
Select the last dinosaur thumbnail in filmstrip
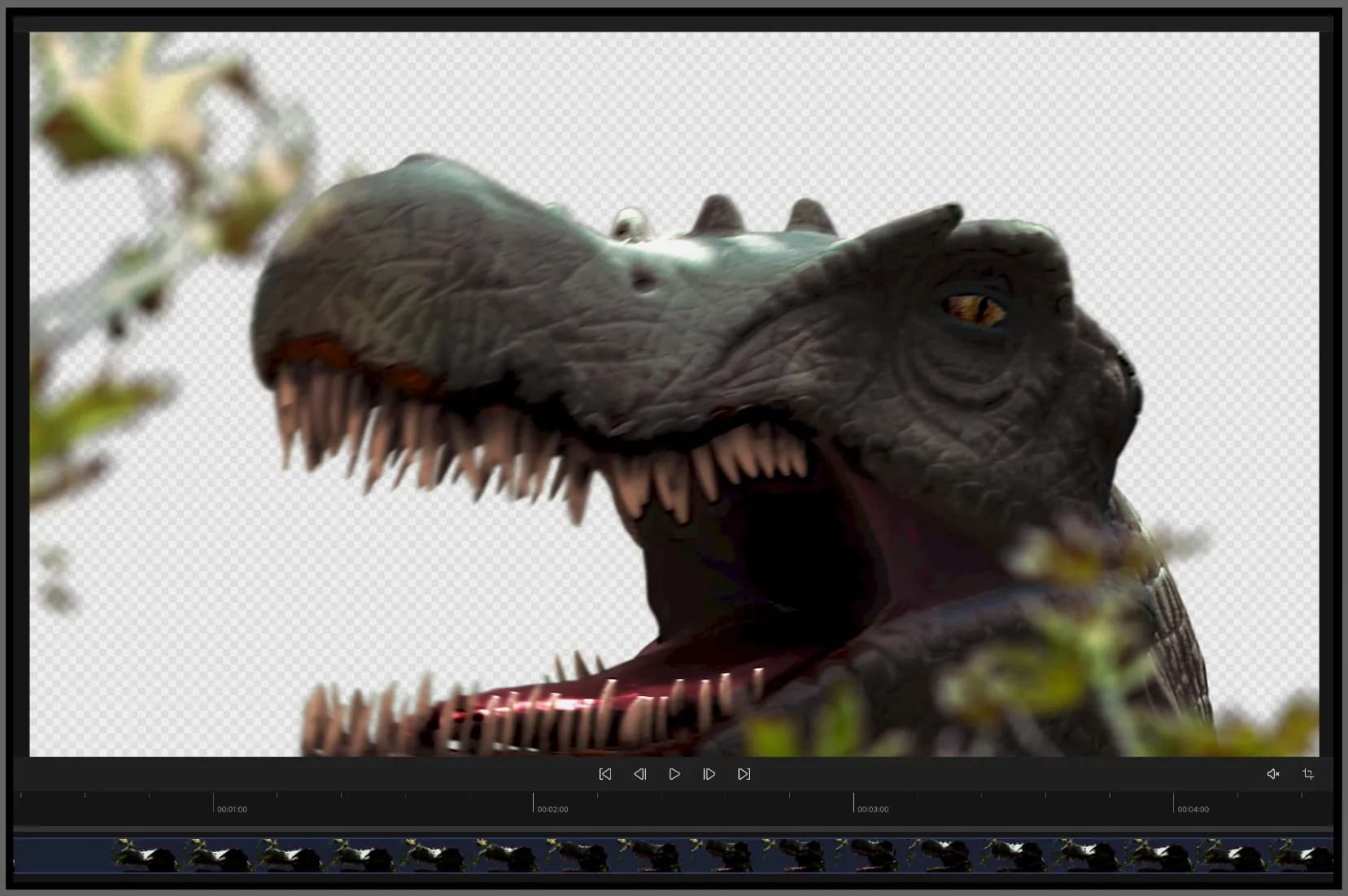(x=1302, y=856)
